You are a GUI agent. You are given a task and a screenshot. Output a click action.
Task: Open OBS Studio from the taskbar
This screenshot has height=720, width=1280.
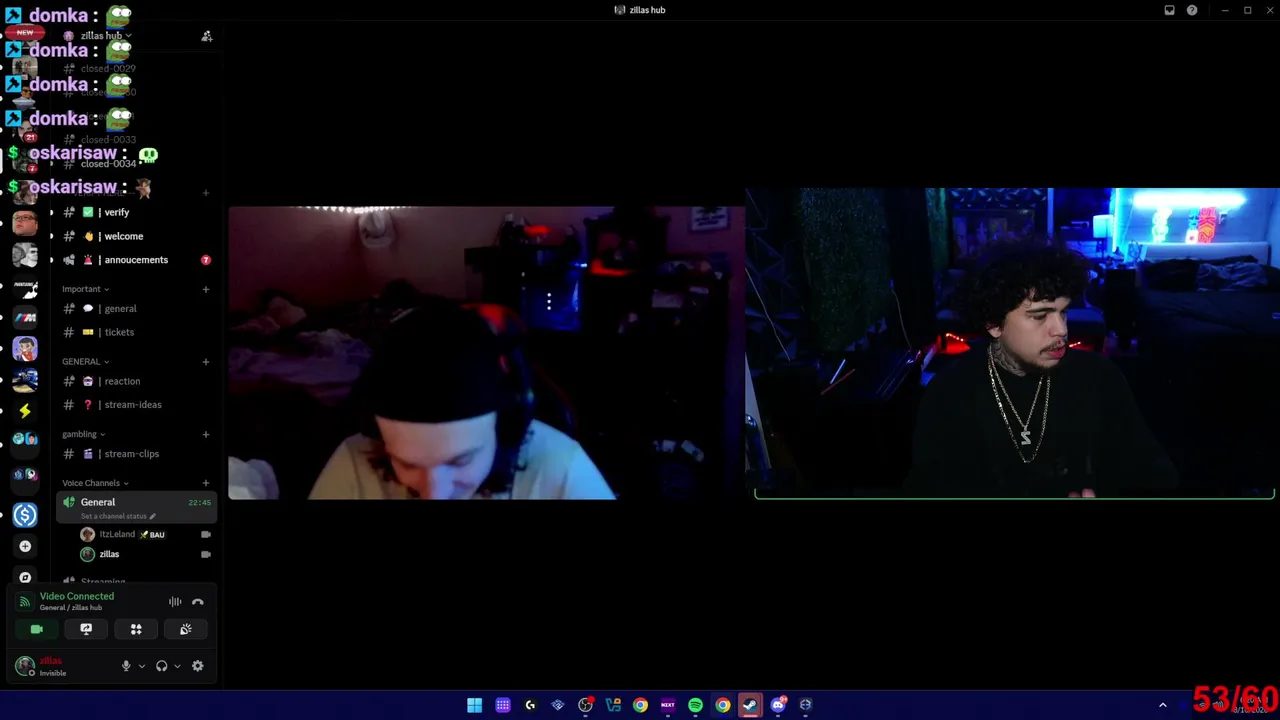(x=586, y=705)
